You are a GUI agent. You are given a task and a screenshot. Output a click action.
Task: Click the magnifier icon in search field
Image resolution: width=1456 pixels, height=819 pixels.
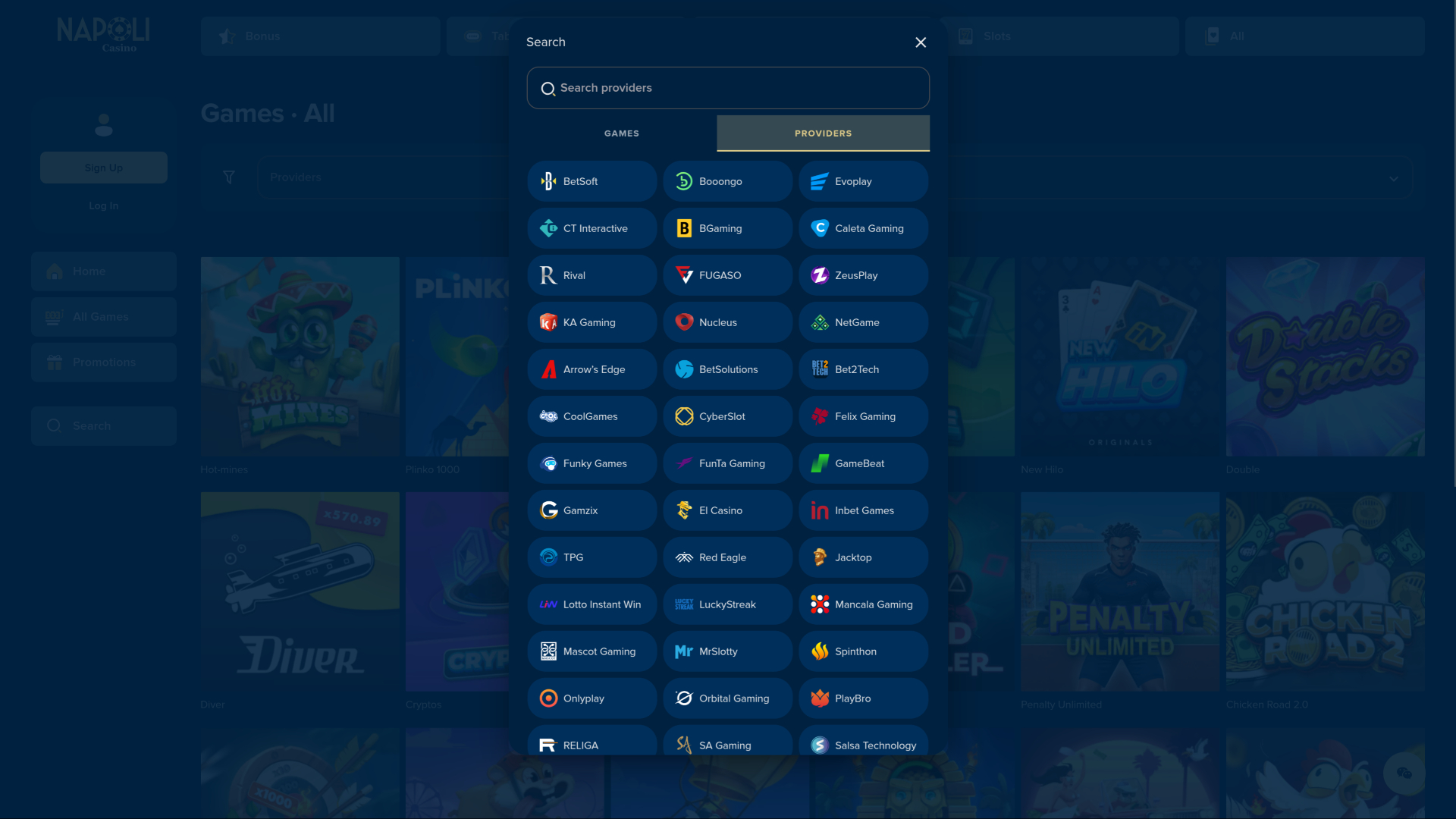coord(548,89)
